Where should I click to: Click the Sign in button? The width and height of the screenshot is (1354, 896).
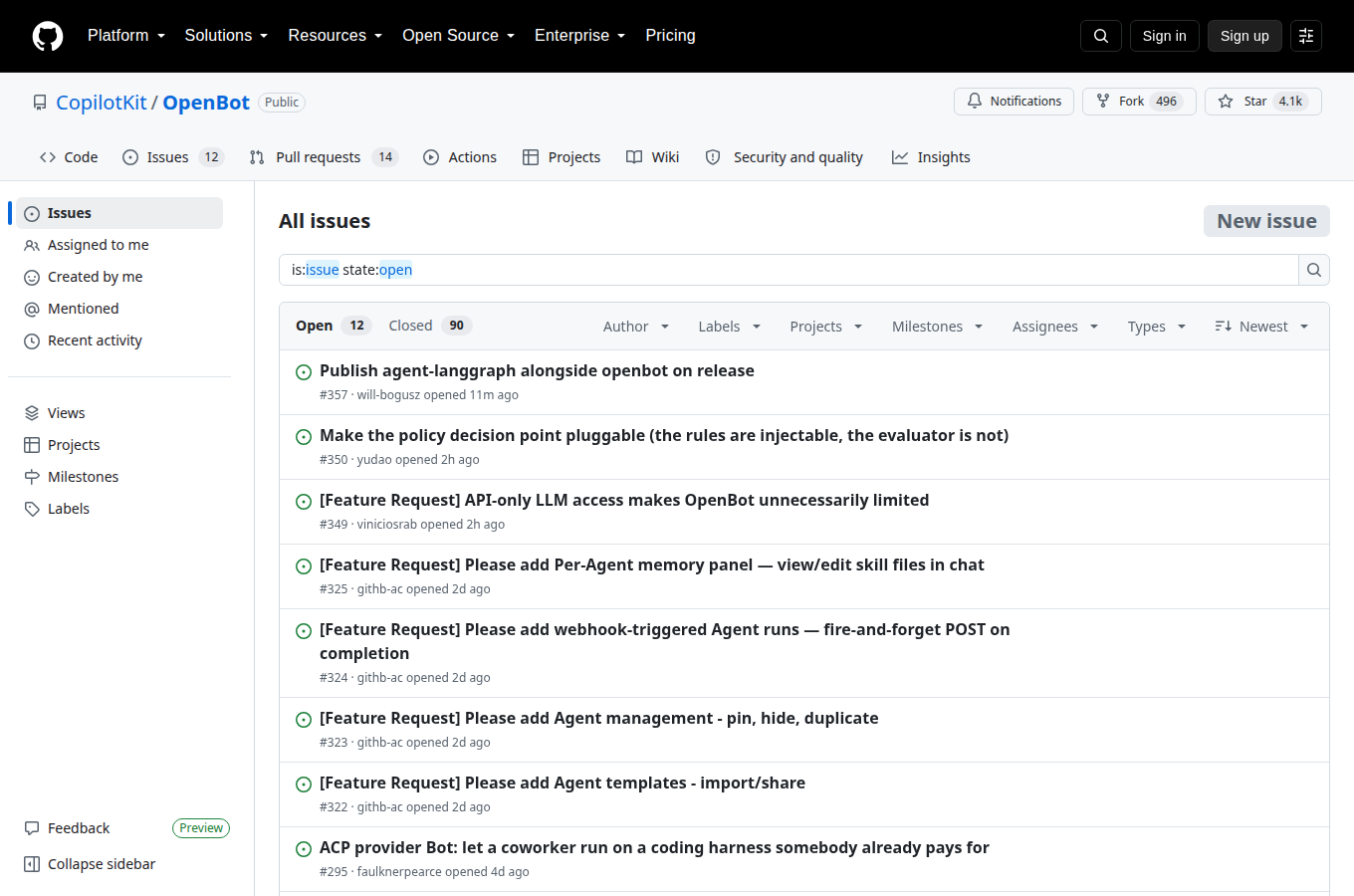(x=1165, y=36)
